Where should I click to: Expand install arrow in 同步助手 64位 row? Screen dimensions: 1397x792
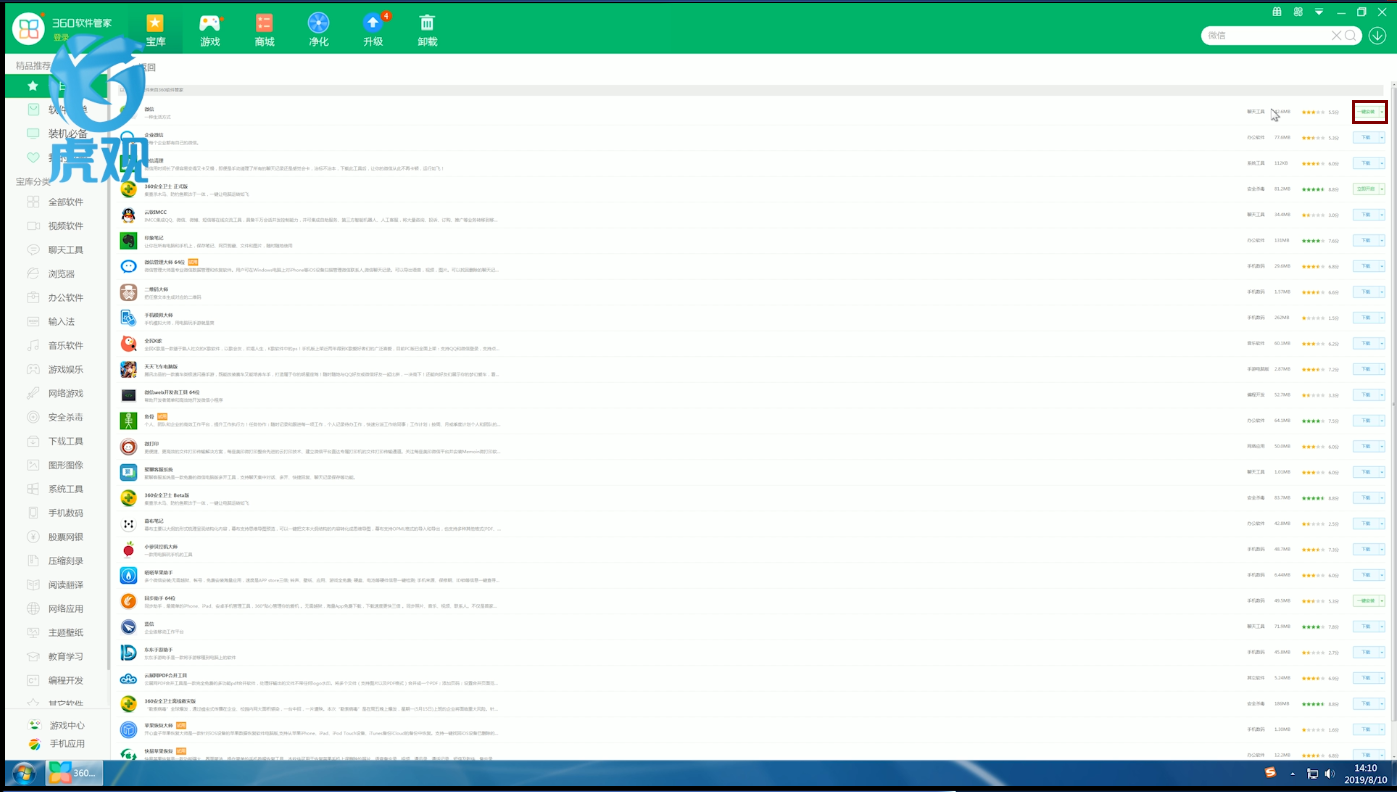coord(1382,601)
